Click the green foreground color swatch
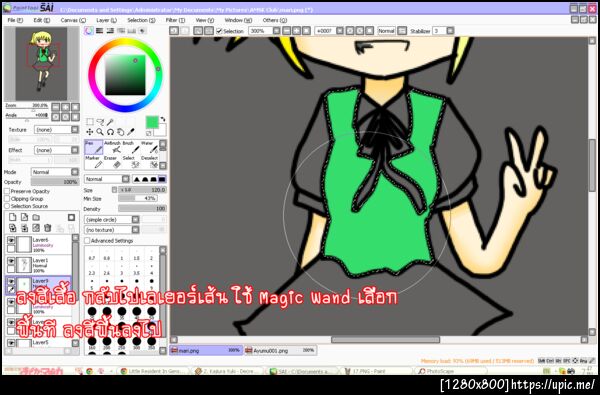600x395 pixels. (152, 122)
